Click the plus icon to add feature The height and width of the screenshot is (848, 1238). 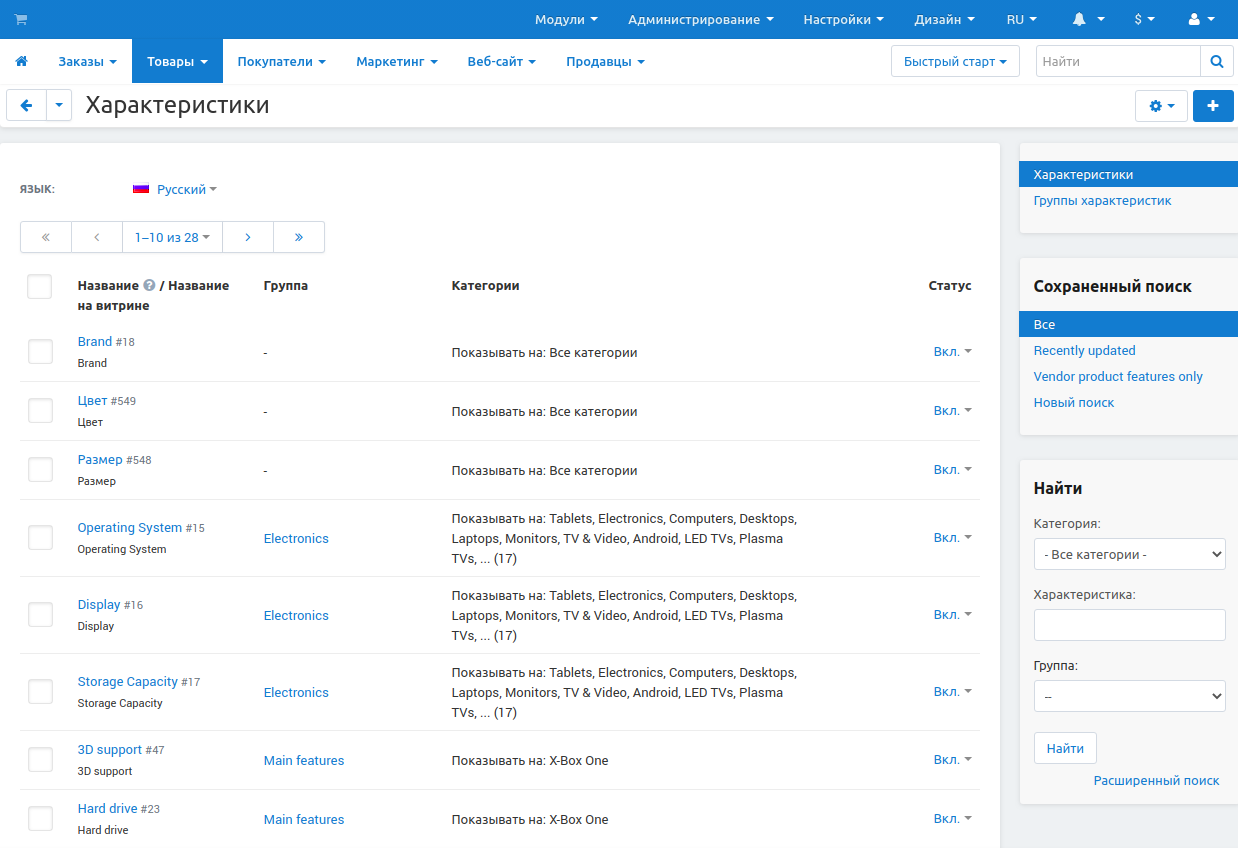tap(1213, 106)
